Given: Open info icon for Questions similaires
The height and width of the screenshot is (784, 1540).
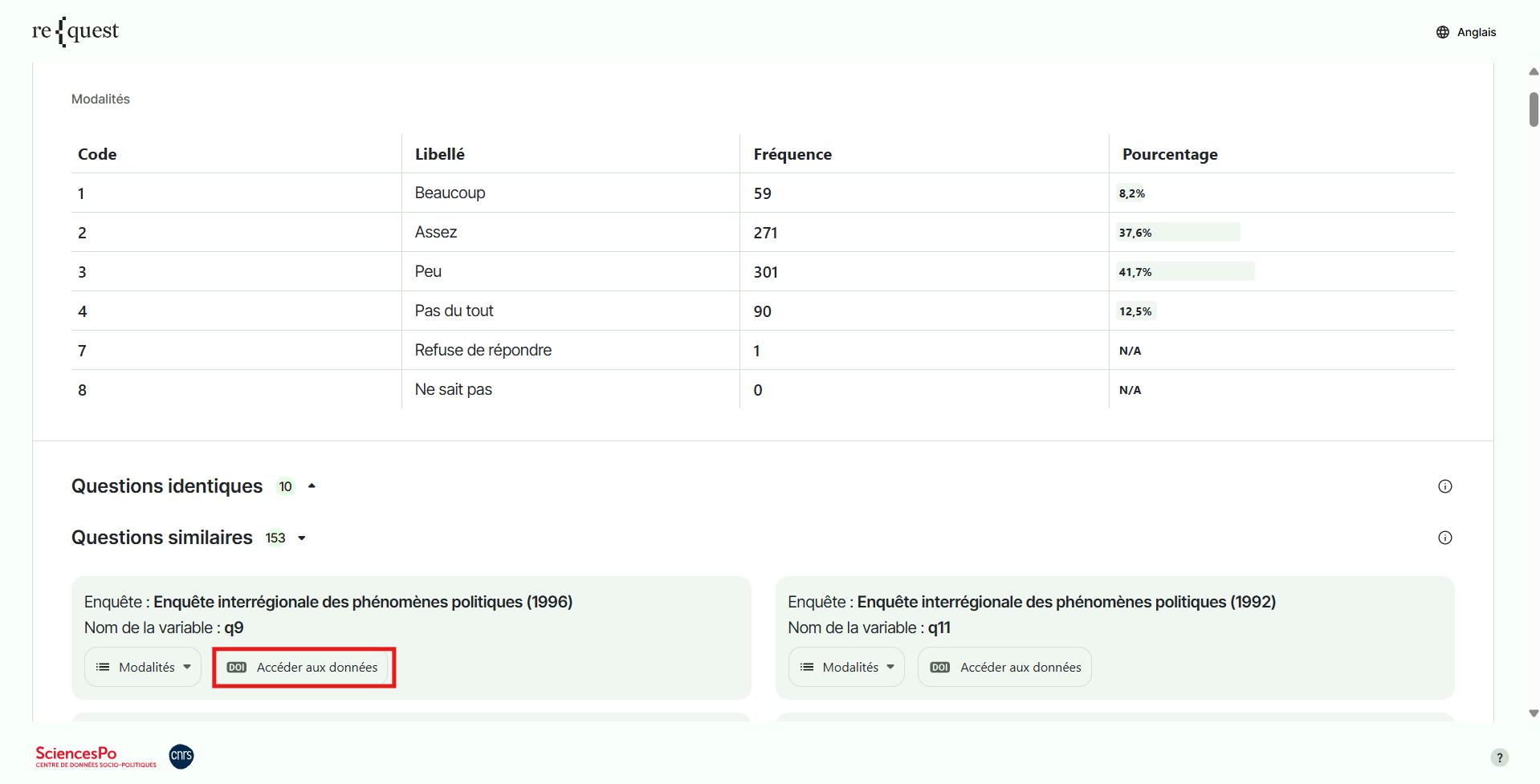Looking at the screenshot, I should (1444, 538).
